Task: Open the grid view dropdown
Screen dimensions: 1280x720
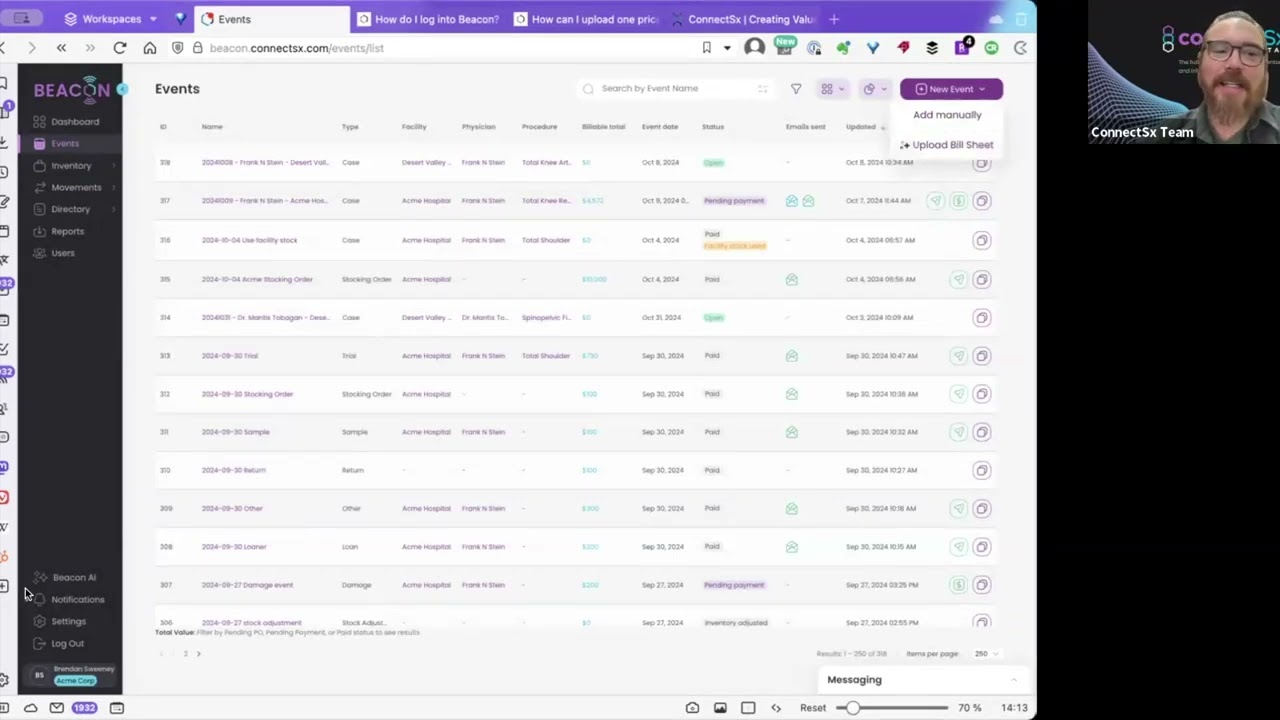Action: 832,89
